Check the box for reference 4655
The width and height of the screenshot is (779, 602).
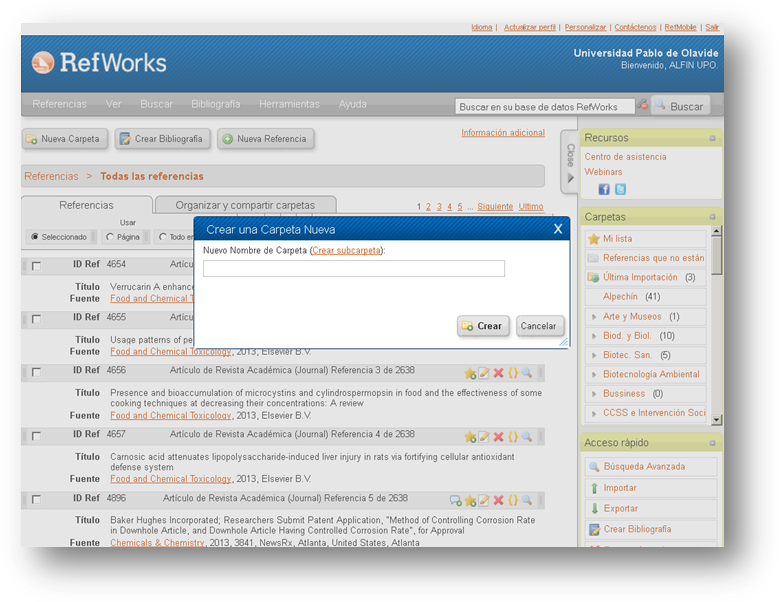36,319
